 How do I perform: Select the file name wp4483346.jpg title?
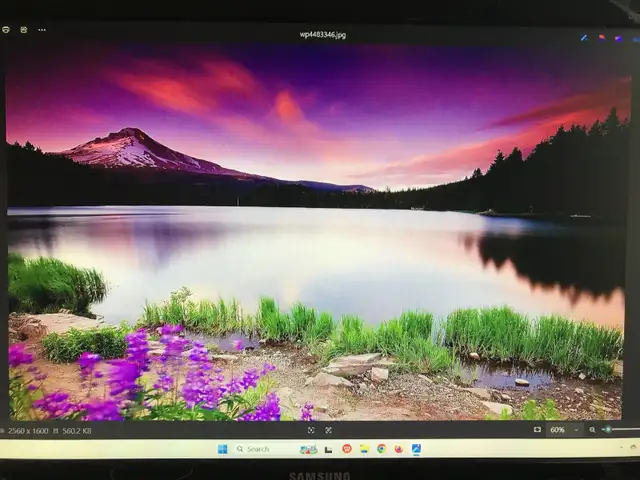(322, 35)
